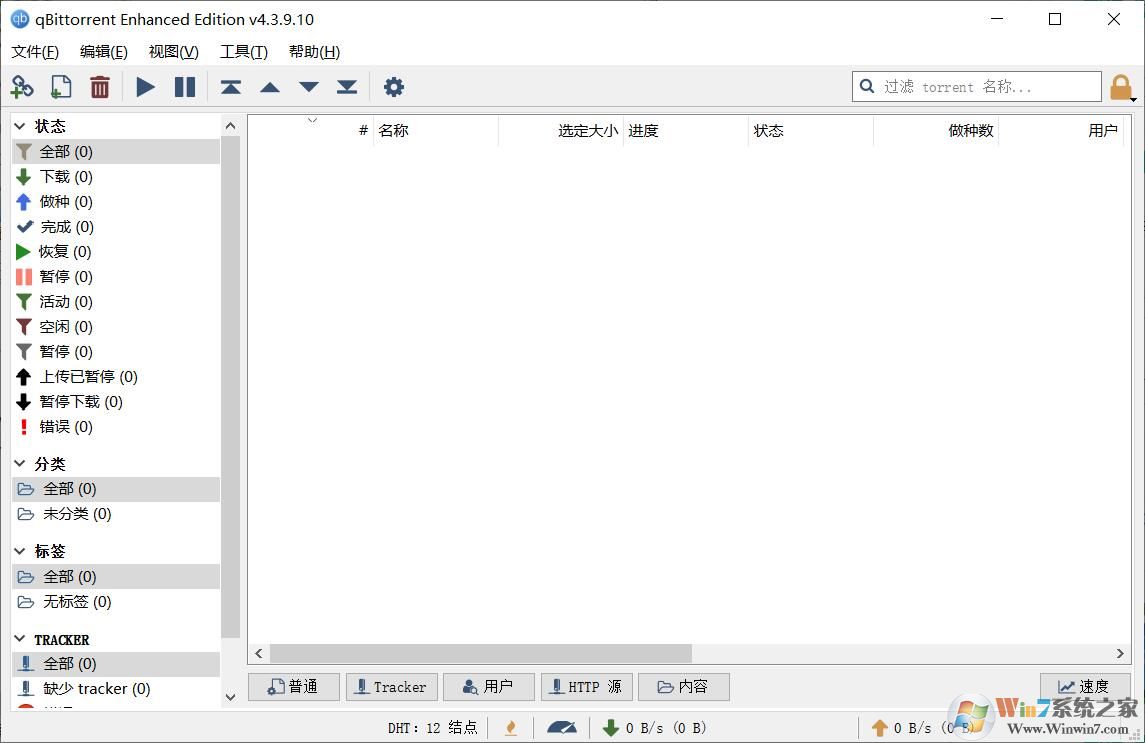Toggle alternative speed limits gauge in status bar

pyautogui.click(x=562, y=727)
